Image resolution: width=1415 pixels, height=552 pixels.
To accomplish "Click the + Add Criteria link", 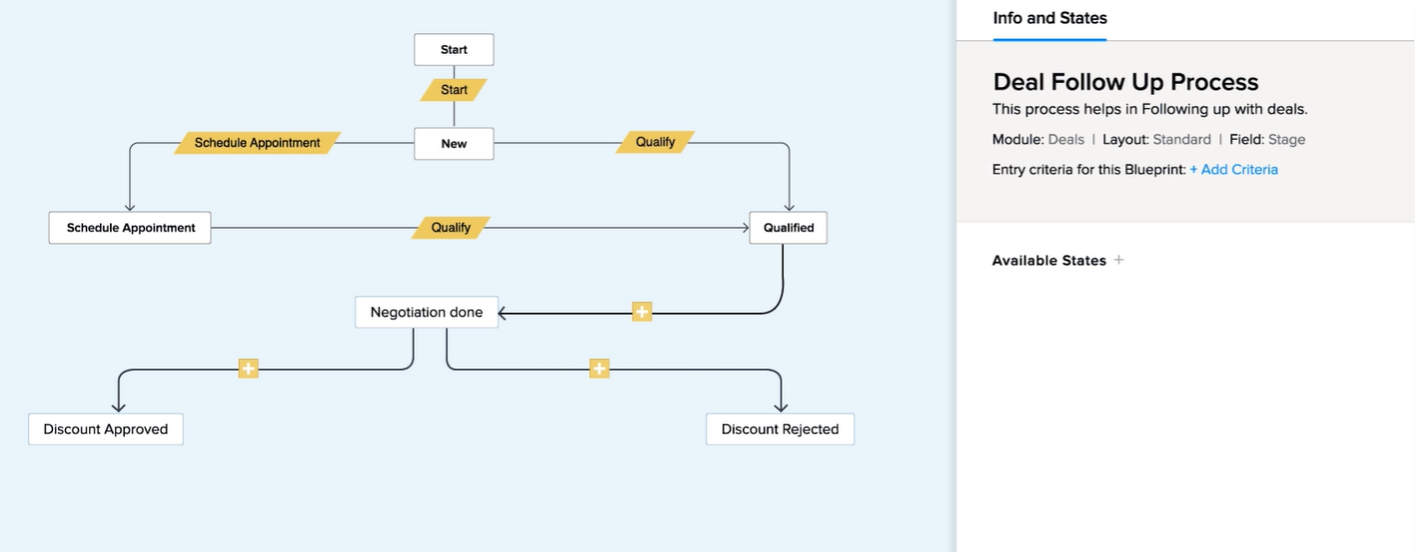I will [1234, 169].
